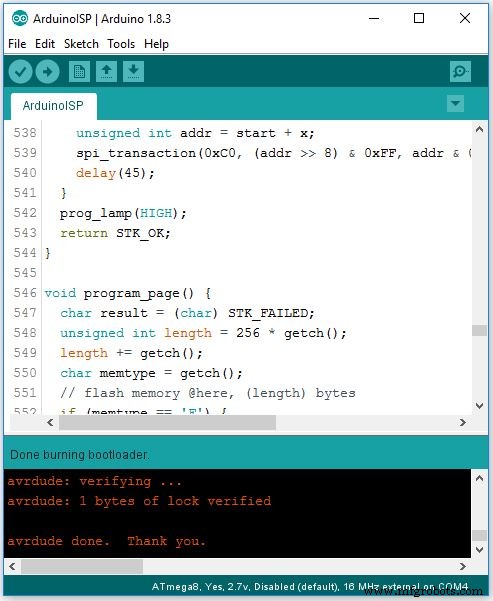Click the editor scroll-down arrow
493x601 pixels.
(479, 406)
